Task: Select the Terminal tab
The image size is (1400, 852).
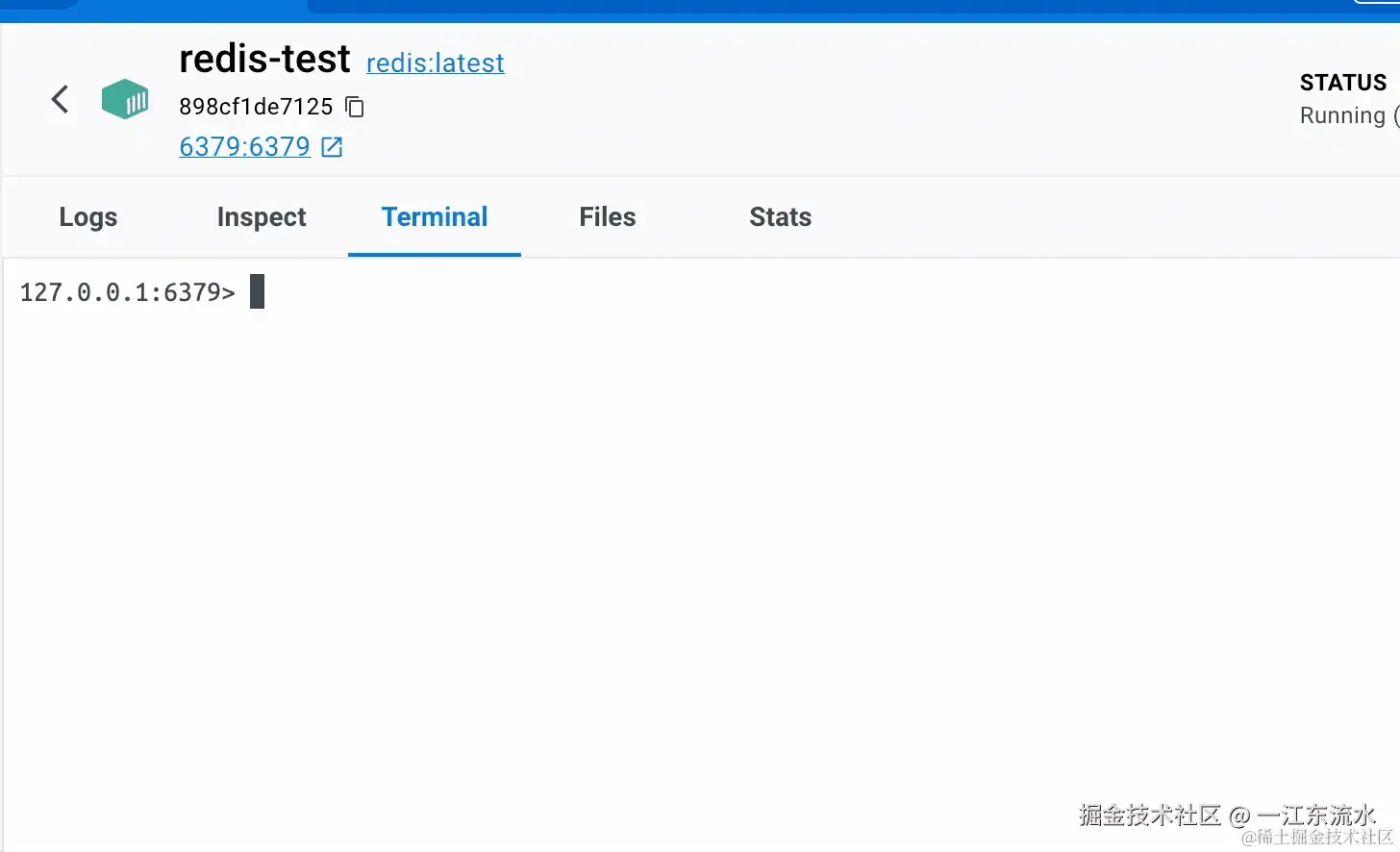Action: click(x=435, y=217)
